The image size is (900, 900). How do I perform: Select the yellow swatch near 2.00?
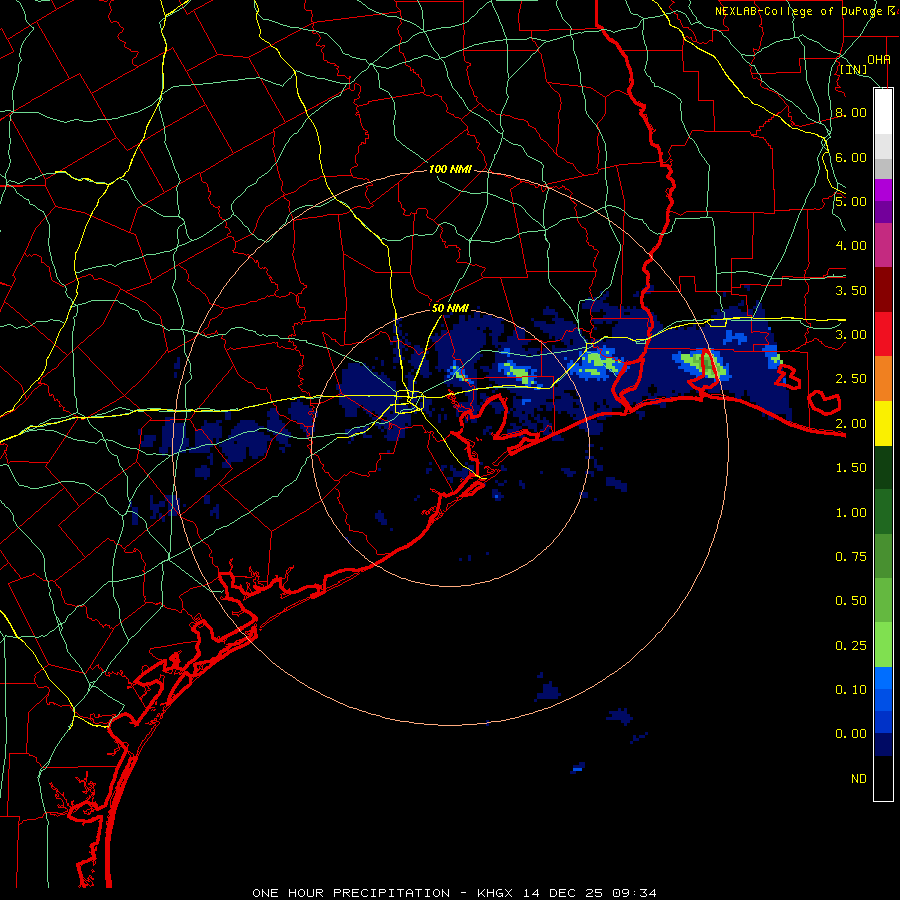883,423
